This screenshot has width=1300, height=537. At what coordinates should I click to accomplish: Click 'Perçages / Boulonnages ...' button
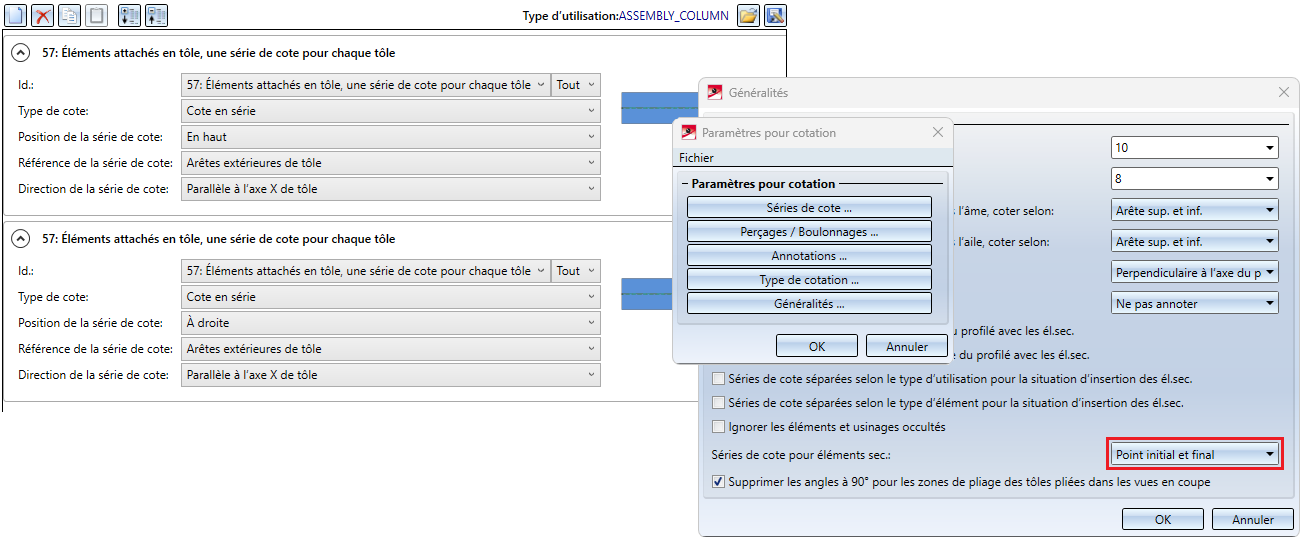point(809,232)
